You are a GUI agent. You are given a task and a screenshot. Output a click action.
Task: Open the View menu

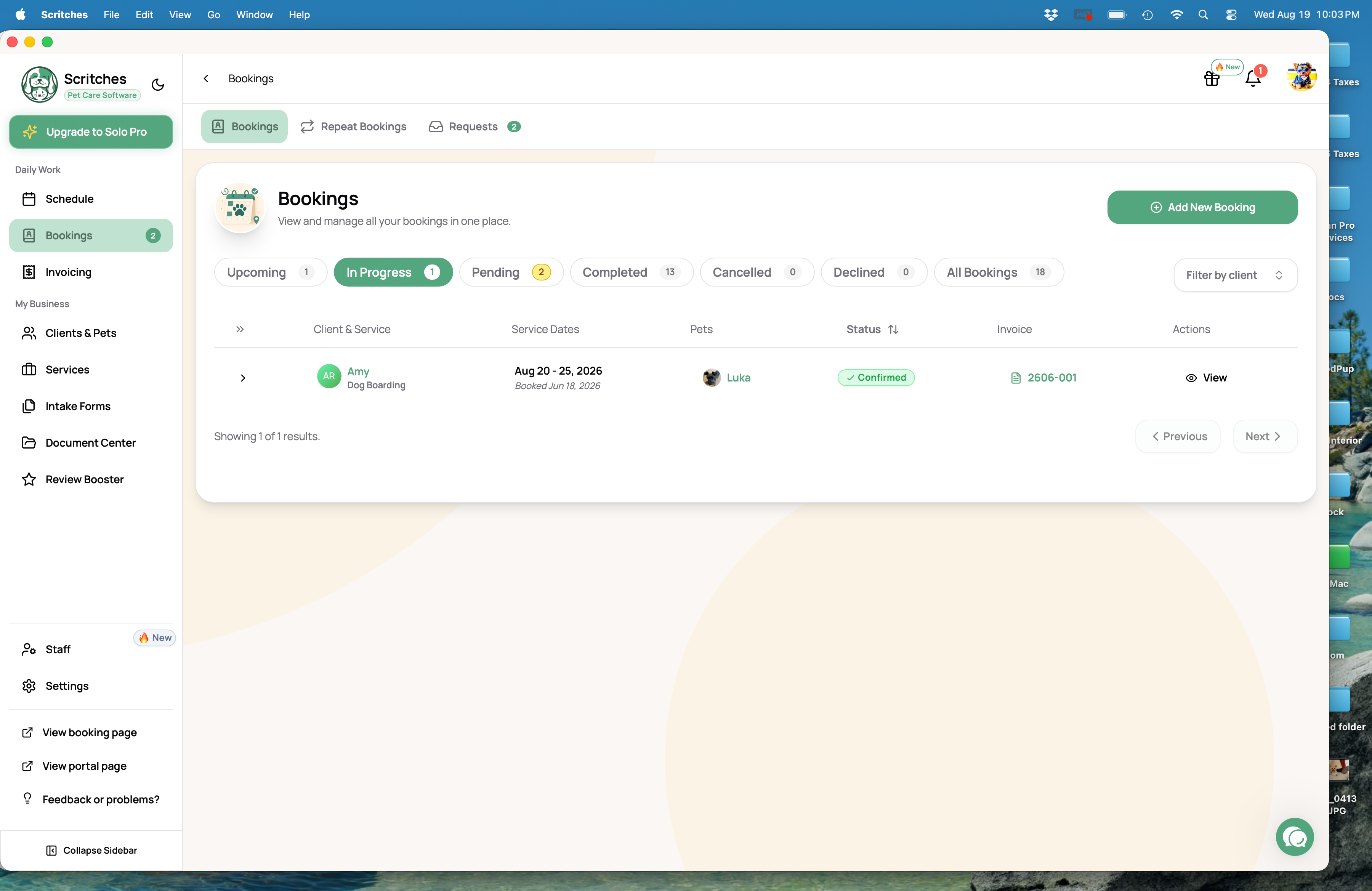click(x=180, y=14)
